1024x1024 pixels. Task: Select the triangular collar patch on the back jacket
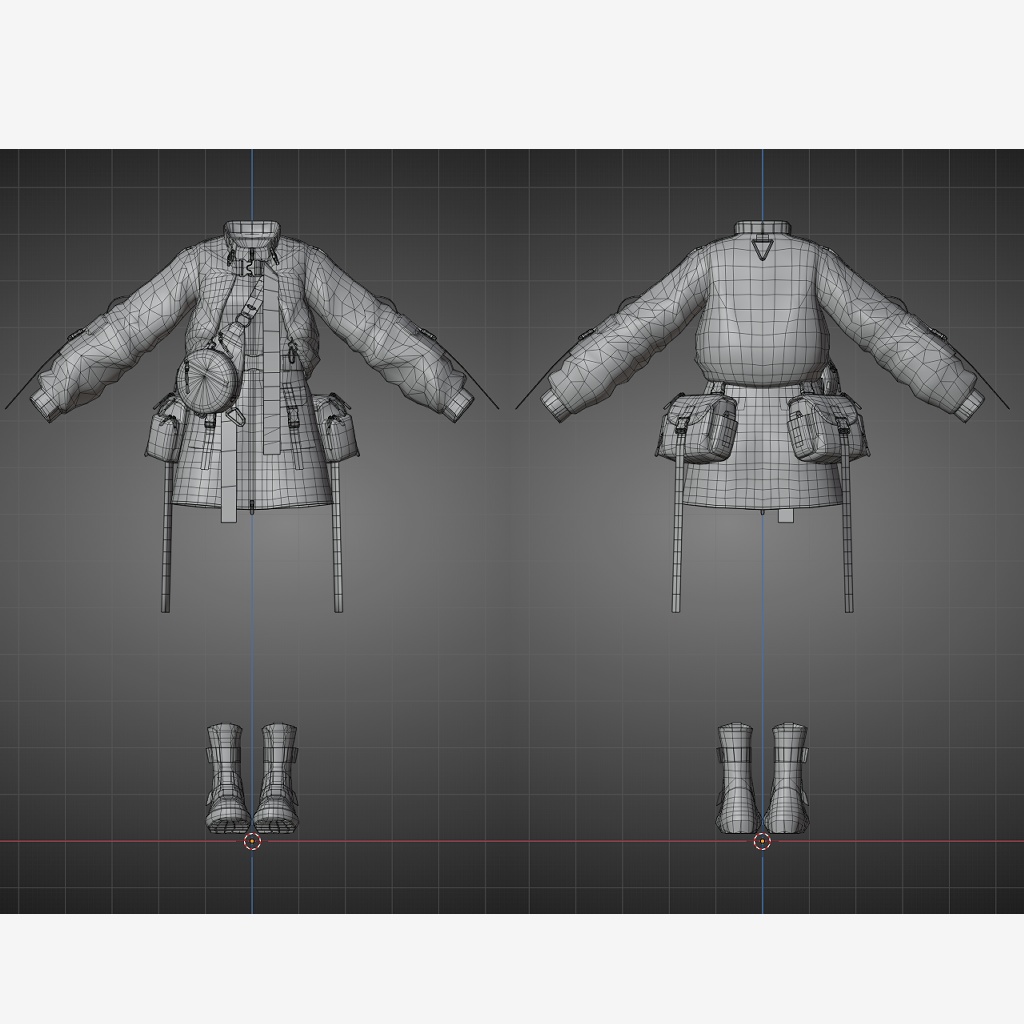point(763,248)
